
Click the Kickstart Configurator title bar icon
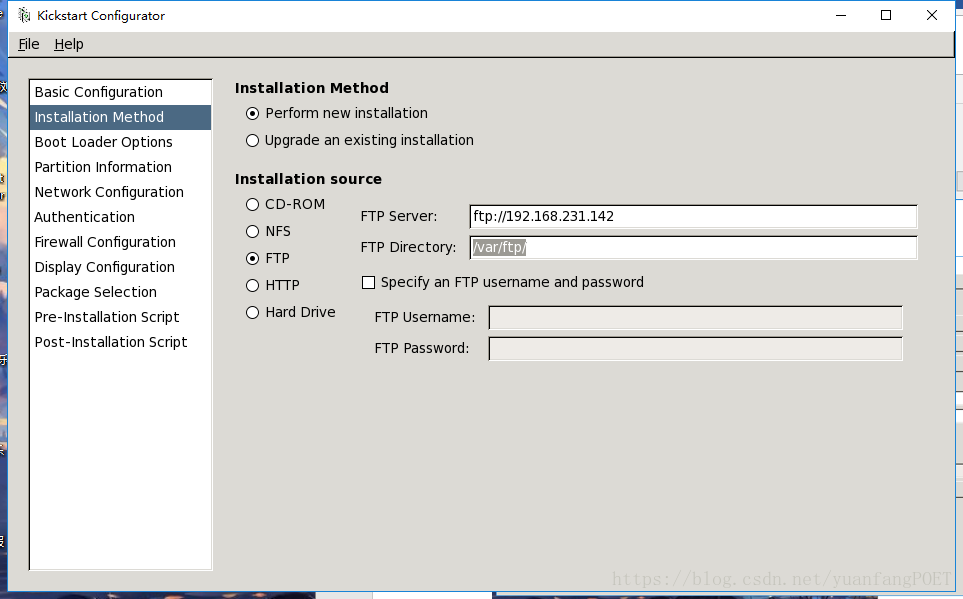tap(24, 15)
